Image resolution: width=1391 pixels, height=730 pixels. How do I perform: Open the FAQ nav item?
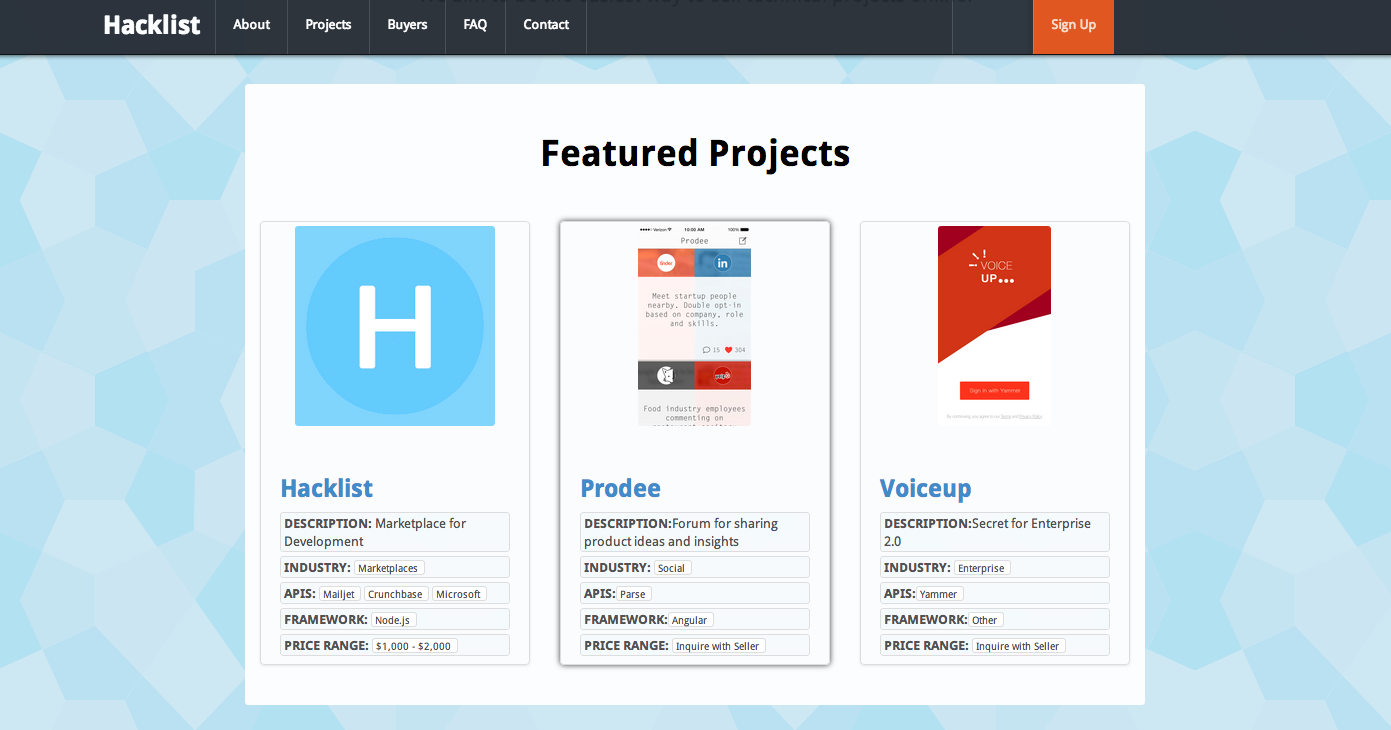(x=475, y=25)
